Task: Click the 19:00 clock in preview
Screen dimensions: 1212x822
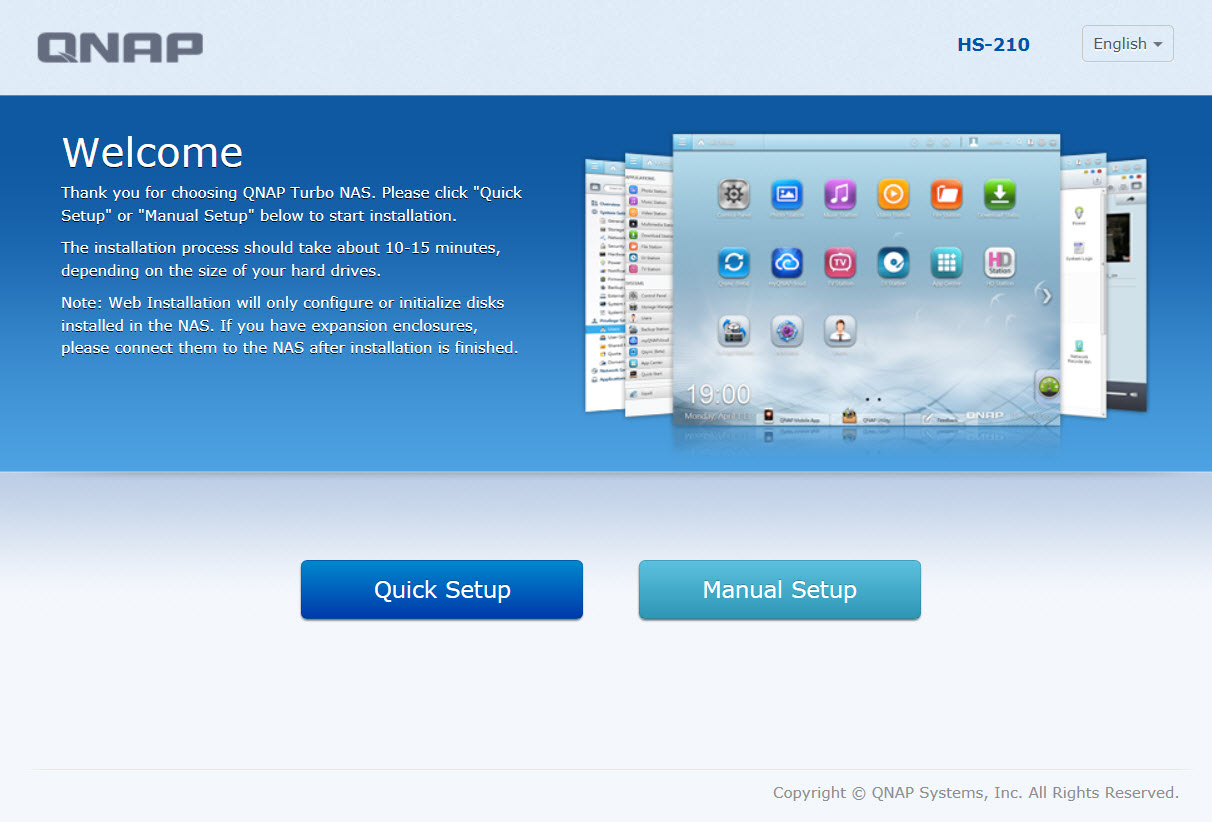Action: point(718,394)
